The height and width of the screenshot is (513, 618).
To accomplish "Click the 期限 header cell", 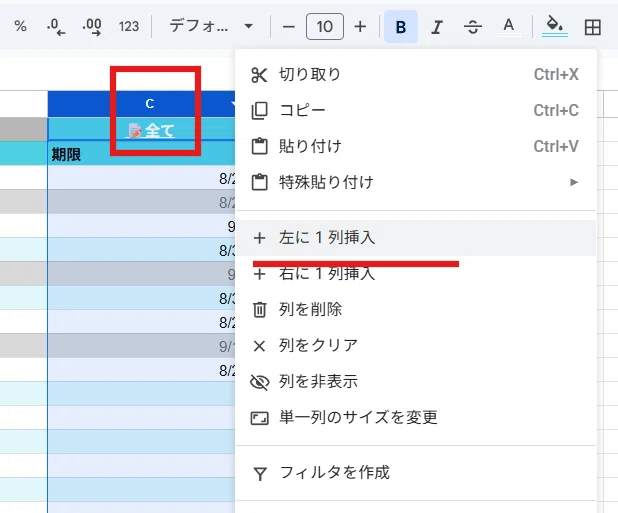I will tap(141, 154).
